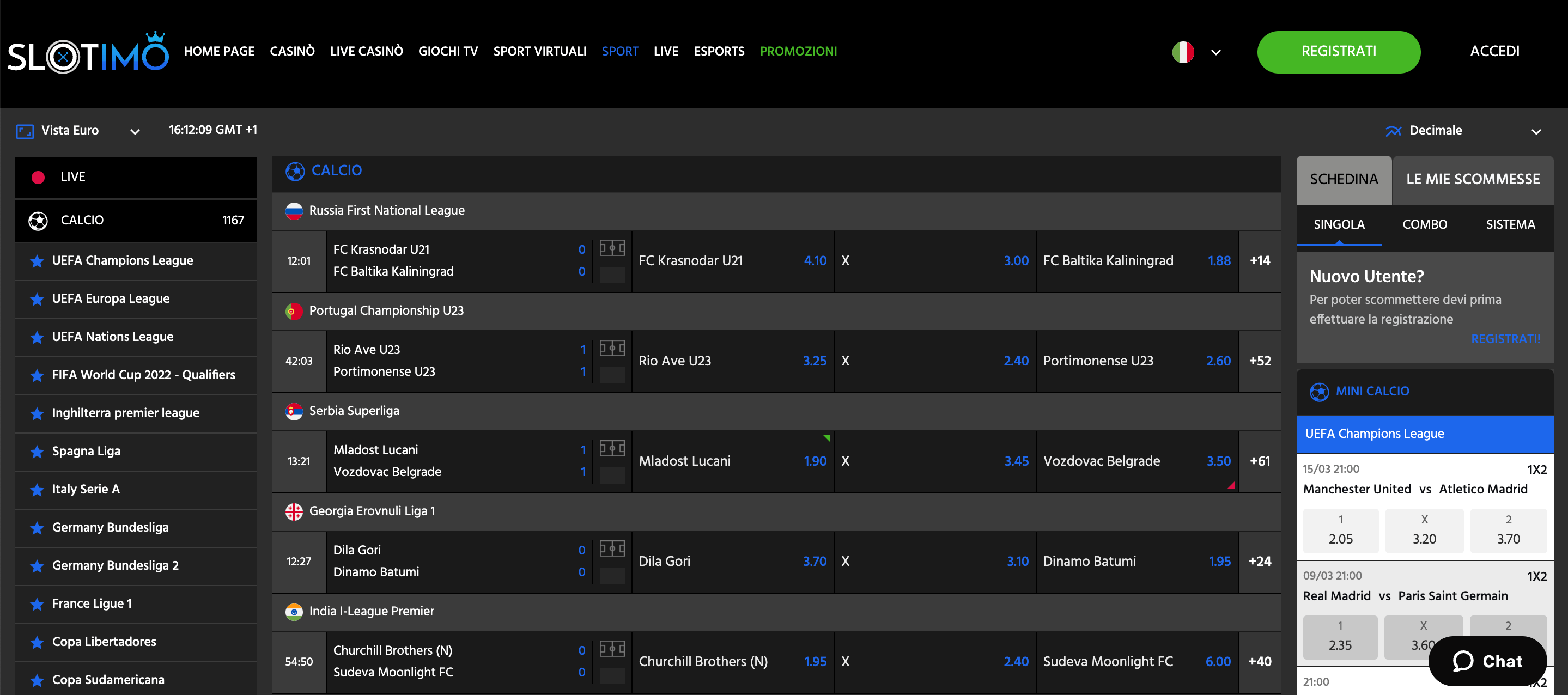Select the 4.10 odds for FC Krasnodar U21

point(815,260)
